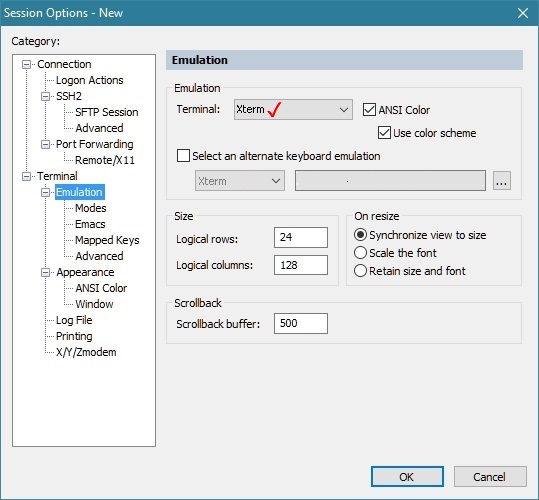Dismiss dialog with Cancel button
Image resolution: width=539 pixels, height=500 pixels.
(490, 477)
